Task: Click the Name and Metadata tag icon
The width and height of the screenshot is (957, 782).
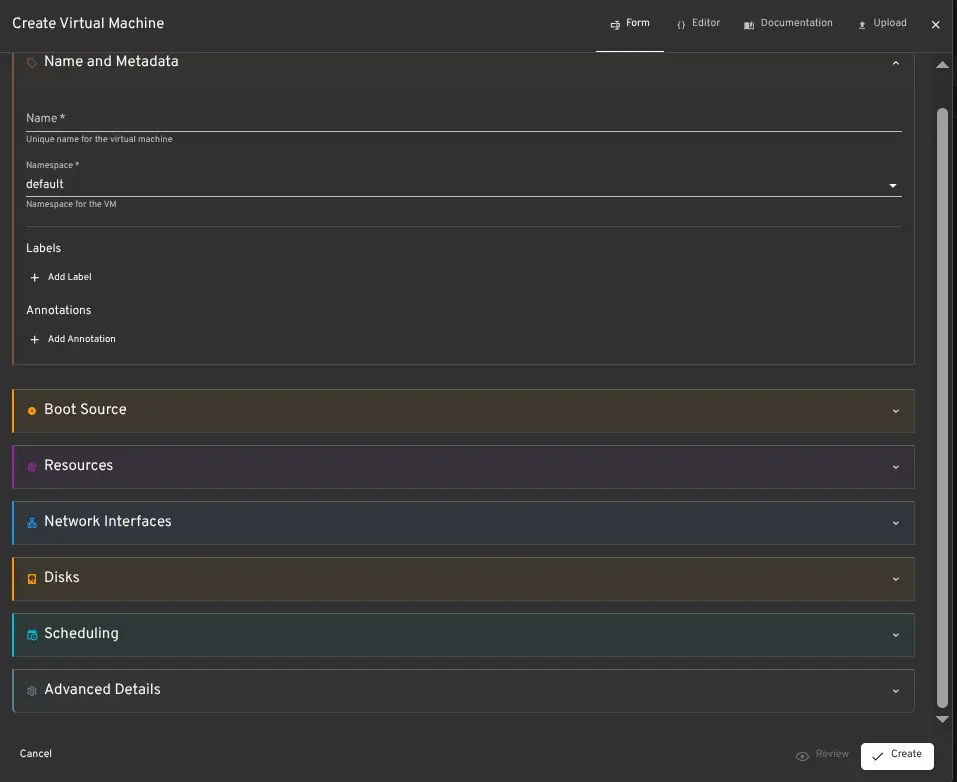Action: tap(32, 62)
